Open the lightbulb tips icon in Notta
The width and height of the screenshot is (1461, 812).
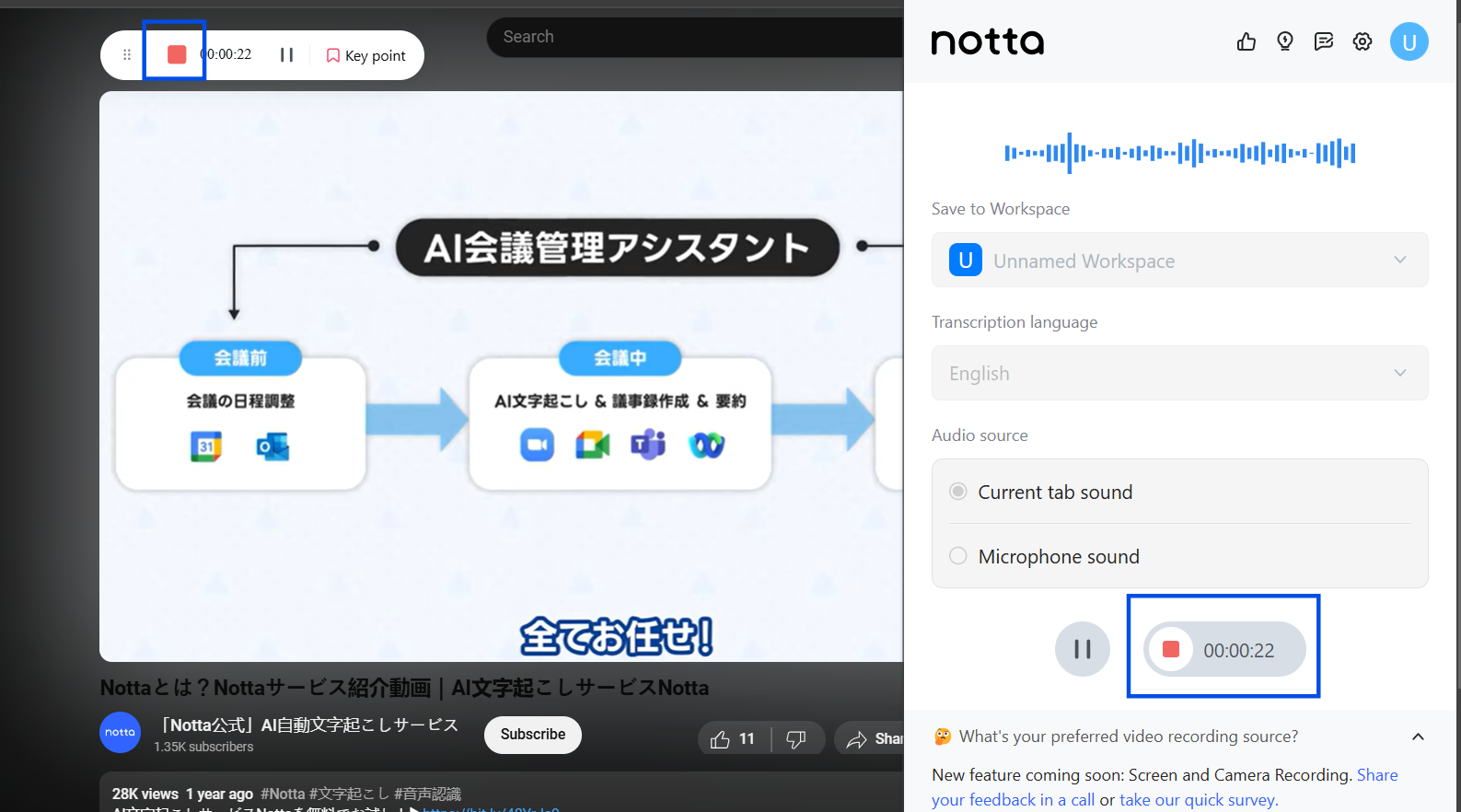(1285, 41)
